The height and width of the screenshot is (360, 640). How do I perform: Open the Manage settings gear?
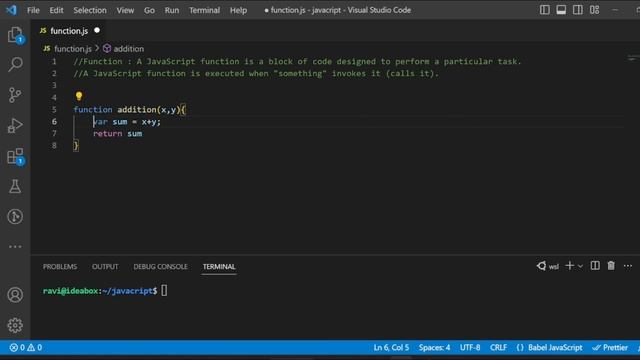[x=15, y=325]
